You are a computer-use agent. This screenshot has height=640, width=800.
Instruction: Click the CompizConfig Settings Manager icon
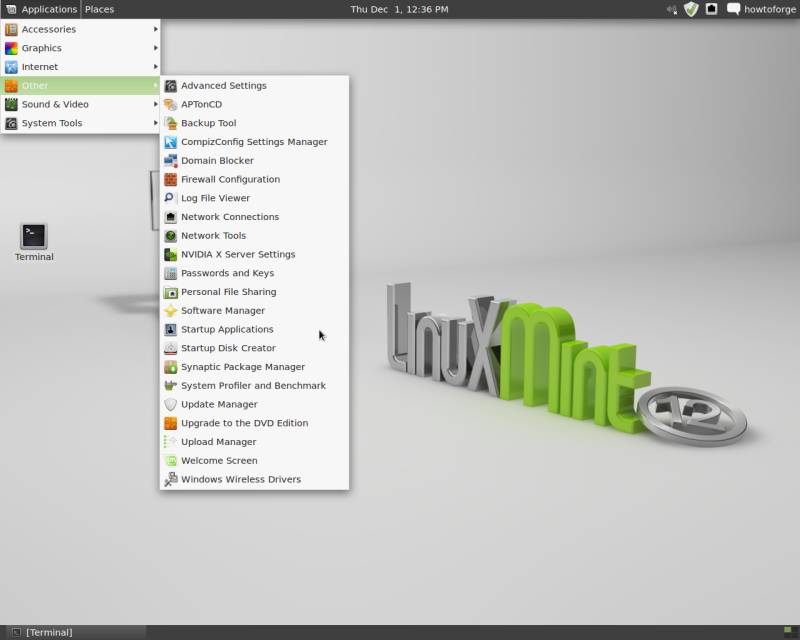(170, 142)
